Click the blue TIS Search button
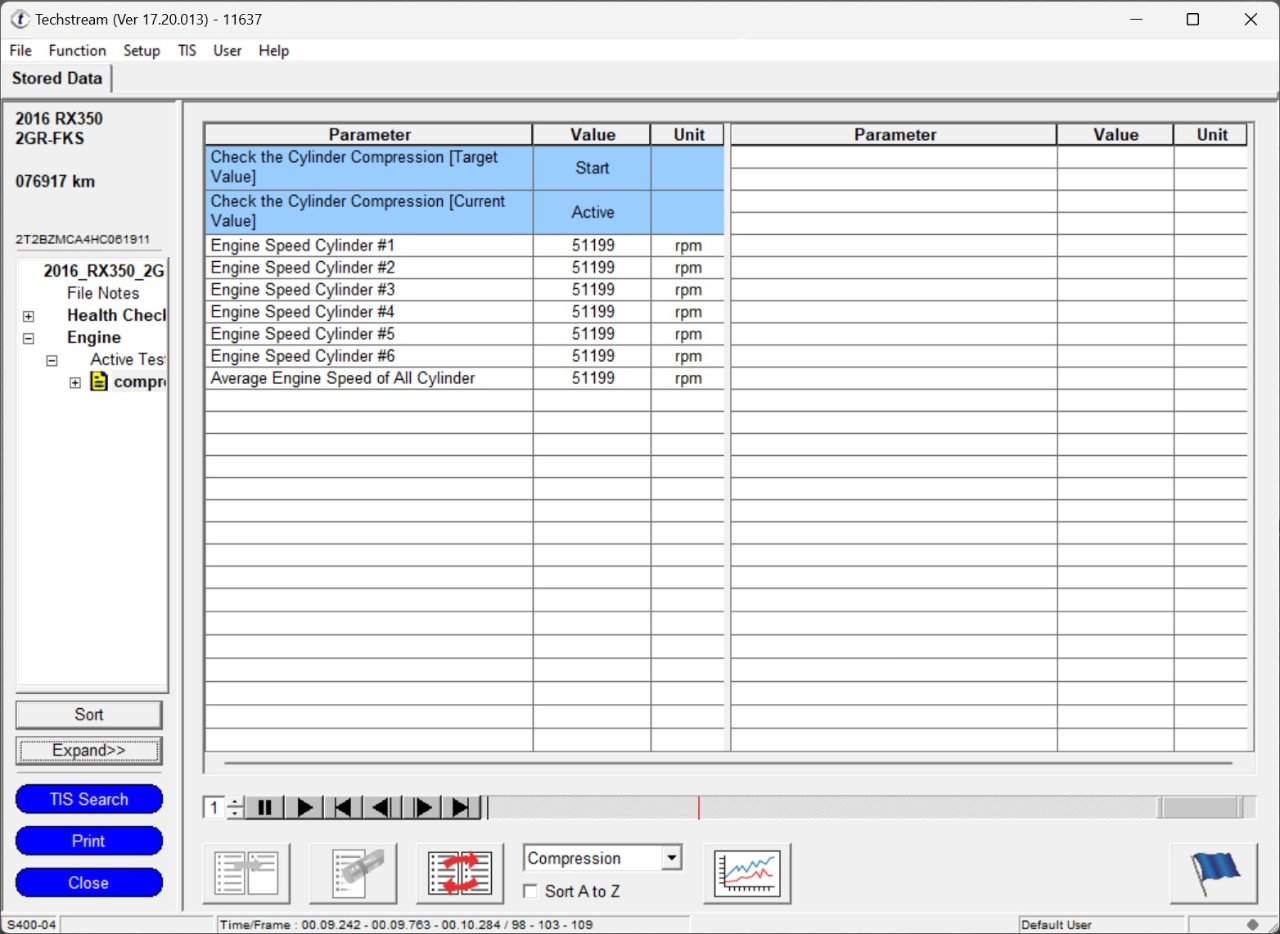Screen dimensions: 1280x934 pos(89,799)
